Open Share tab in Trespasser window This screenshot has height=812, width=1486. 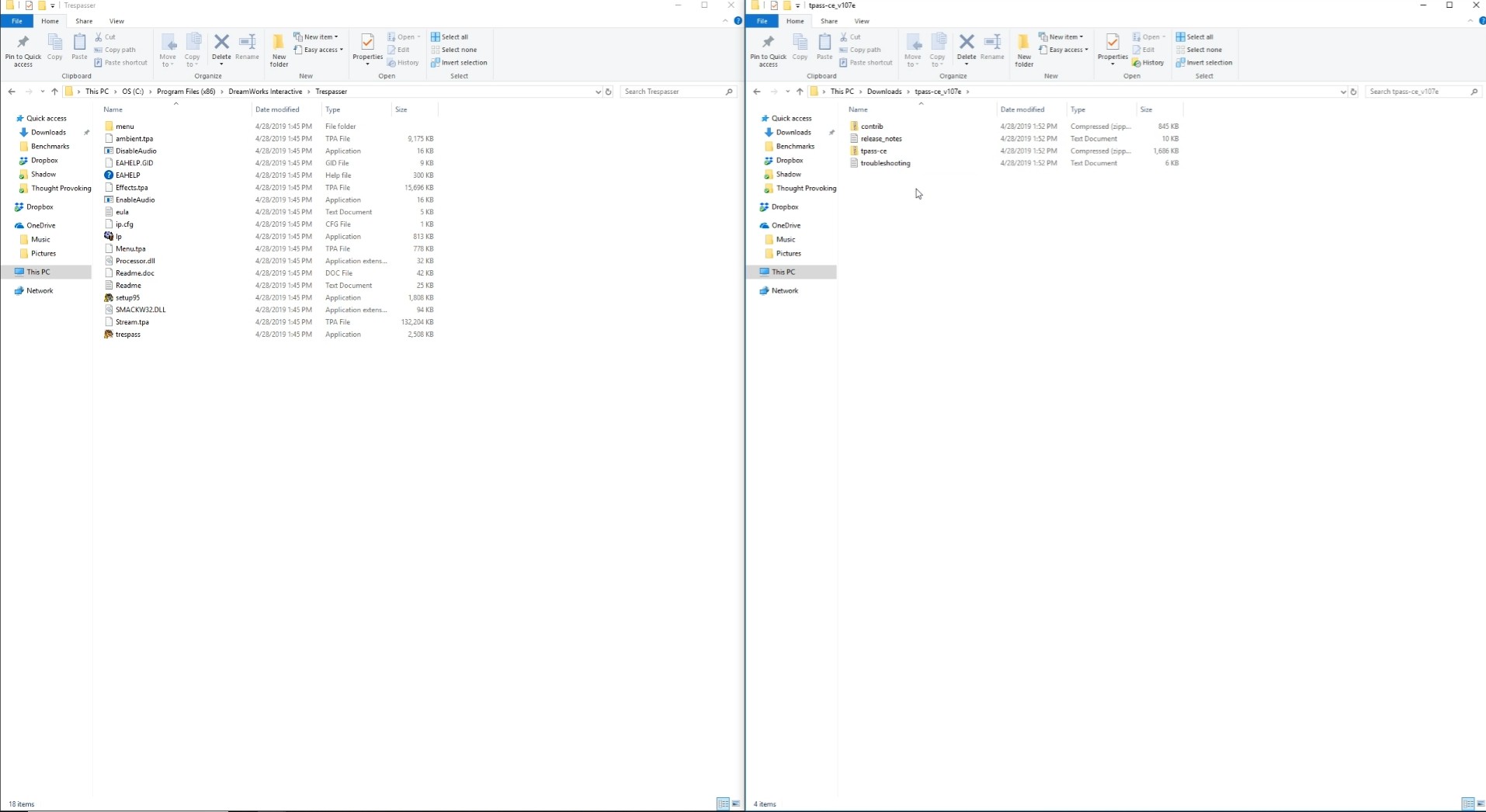[x=84, y=21]
